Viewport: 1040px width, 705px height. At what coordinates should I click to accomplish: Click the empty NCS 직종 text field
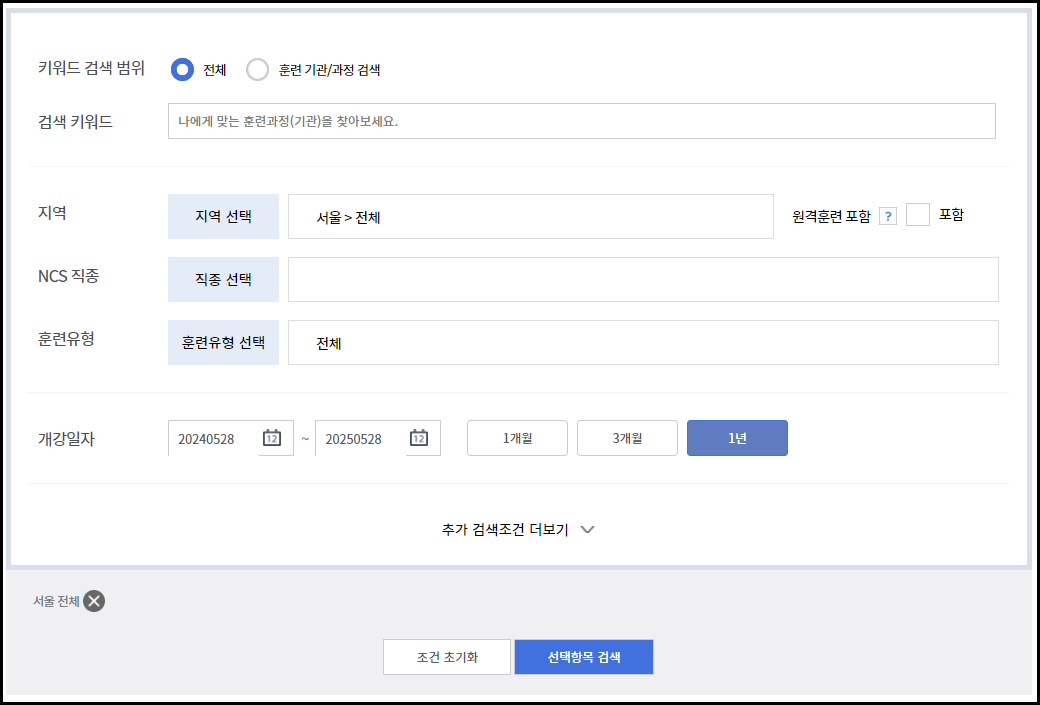(x=643, y=279)
